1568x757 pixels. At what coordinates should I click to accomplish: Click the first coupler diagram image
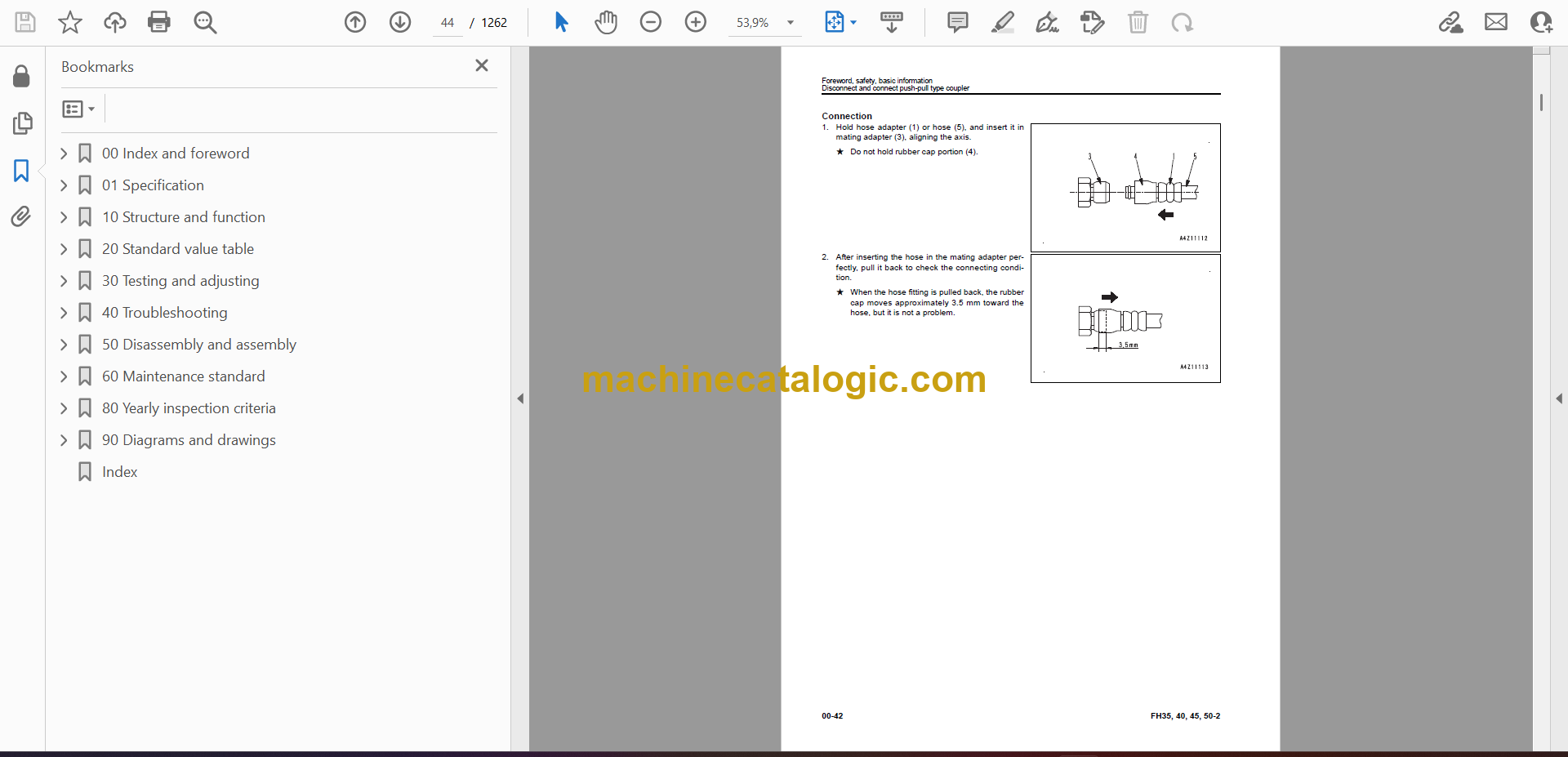tap(1125, 188)
